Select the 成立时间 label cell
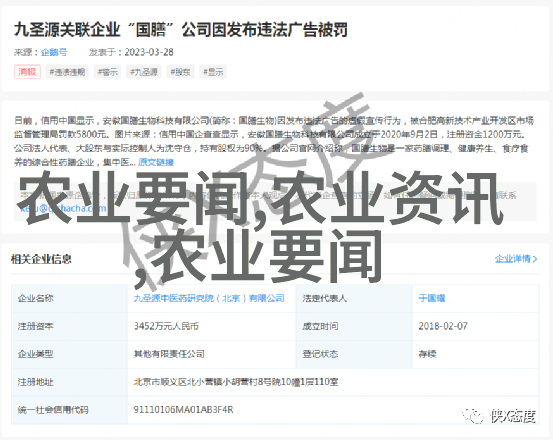This screenshot has width=553, height=440. pos(354,326)
